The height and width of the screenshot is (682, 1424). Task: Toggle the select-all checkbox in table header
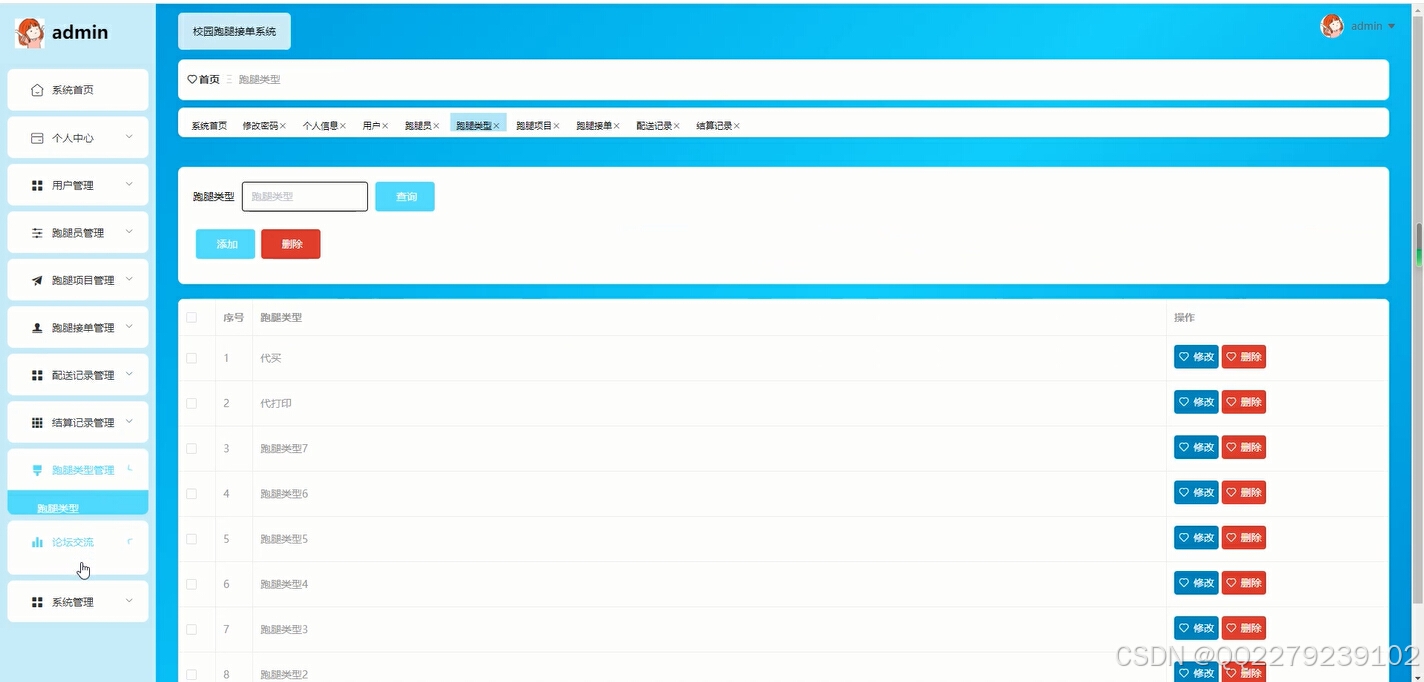click(192, 317)
